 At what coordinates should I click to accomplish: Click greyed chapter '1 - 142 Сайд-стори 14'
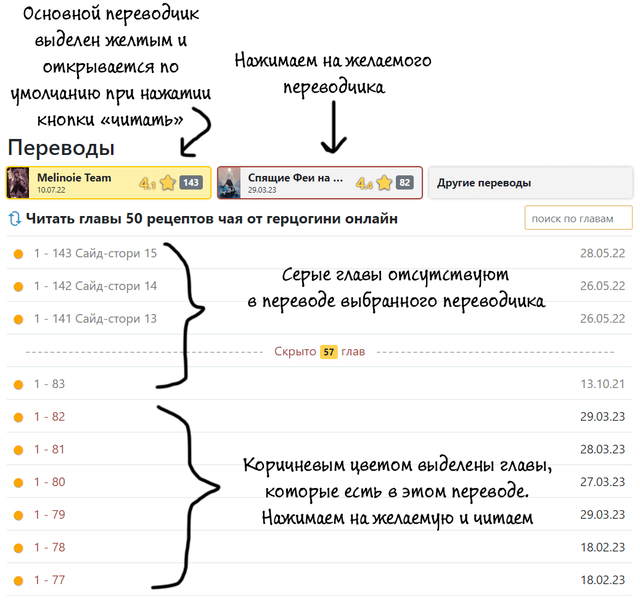[x=95, y=286]
